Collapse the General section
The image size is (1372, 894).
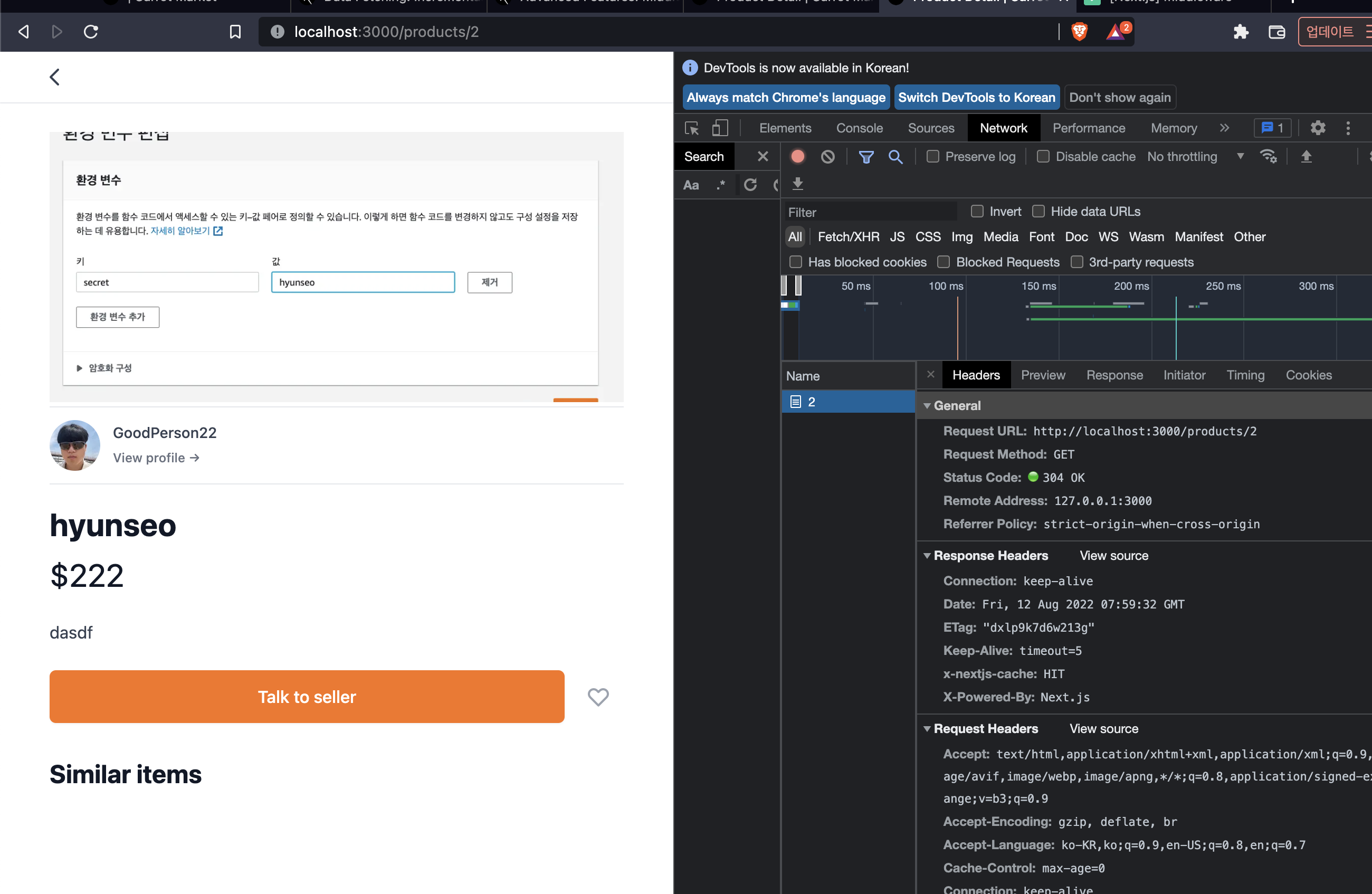927,405
